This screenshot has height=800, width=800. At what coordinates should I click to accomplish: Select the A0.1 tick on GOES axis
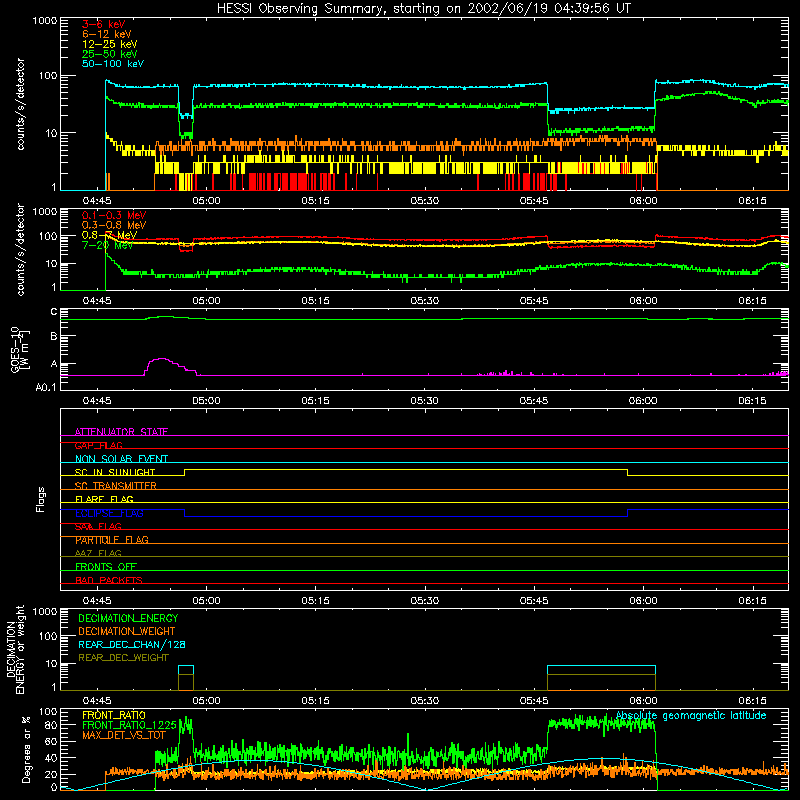click(46, 387)
